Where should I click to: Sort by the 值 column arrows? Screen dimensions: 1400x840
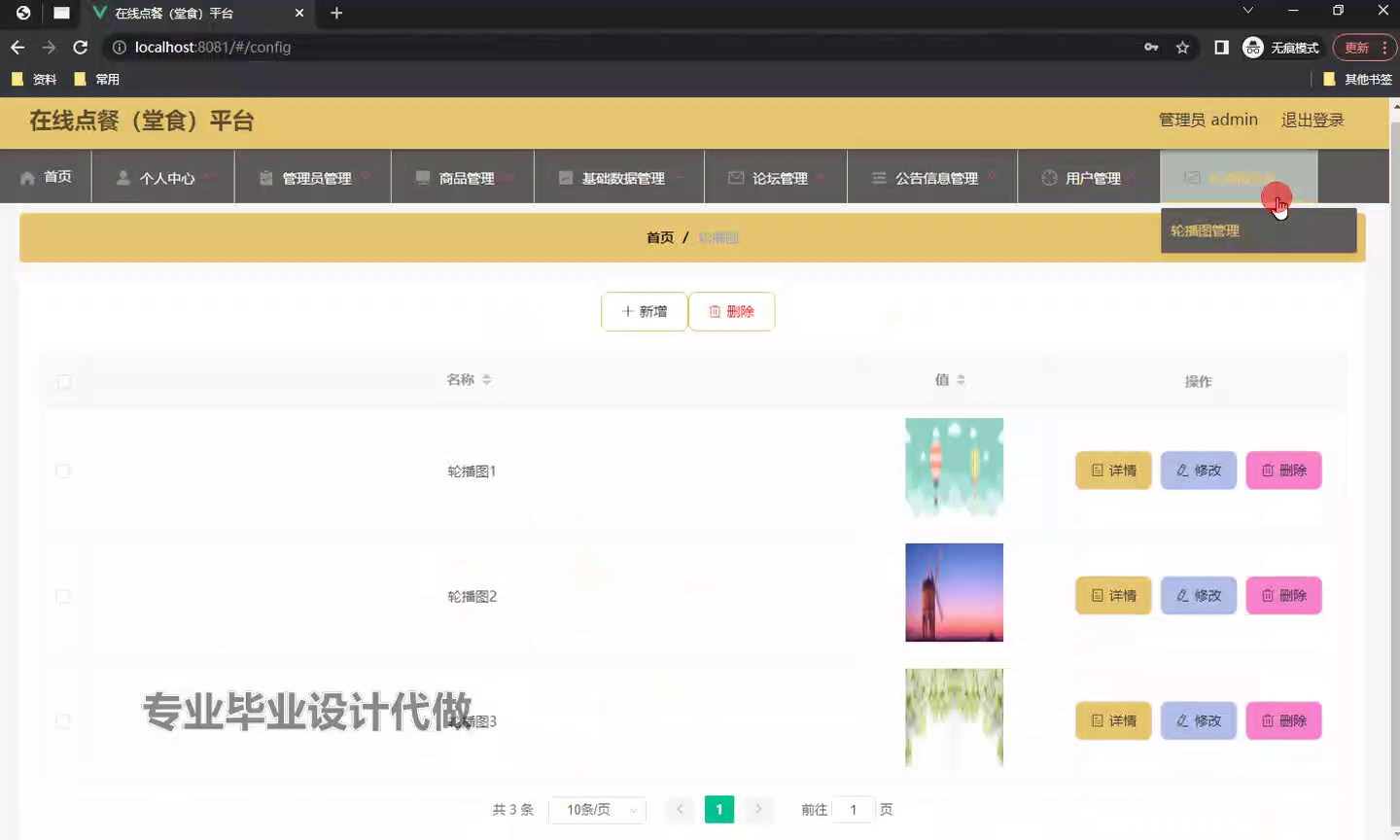click(961, 380)
